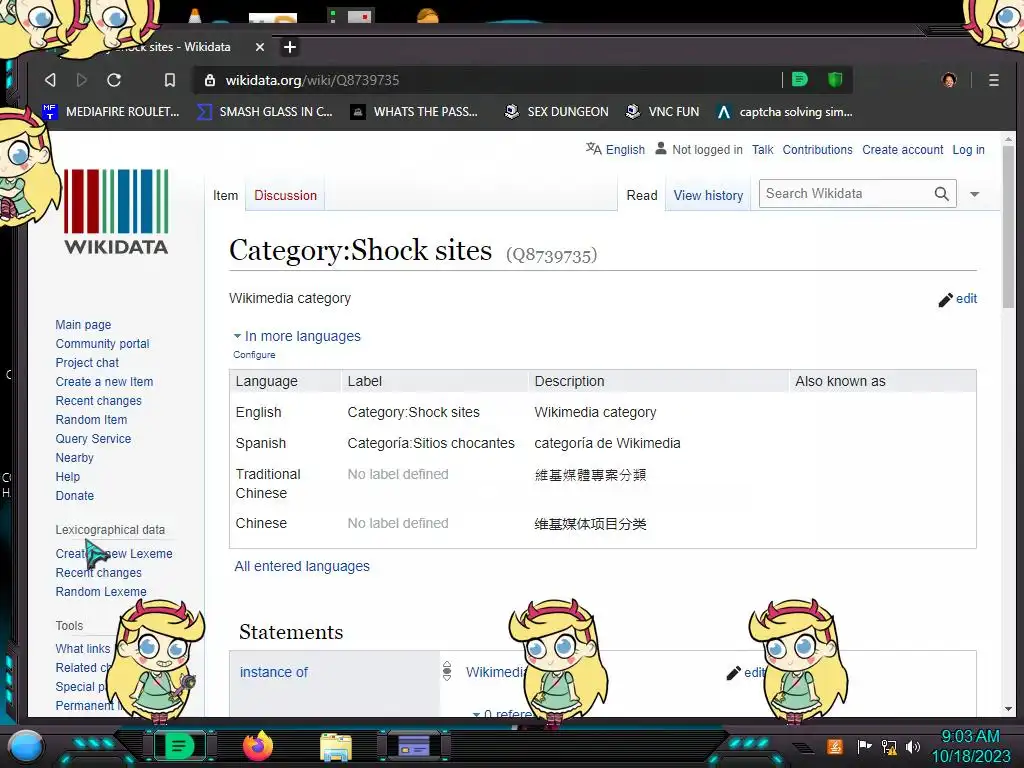Click the Start orb

click(26, 746)
